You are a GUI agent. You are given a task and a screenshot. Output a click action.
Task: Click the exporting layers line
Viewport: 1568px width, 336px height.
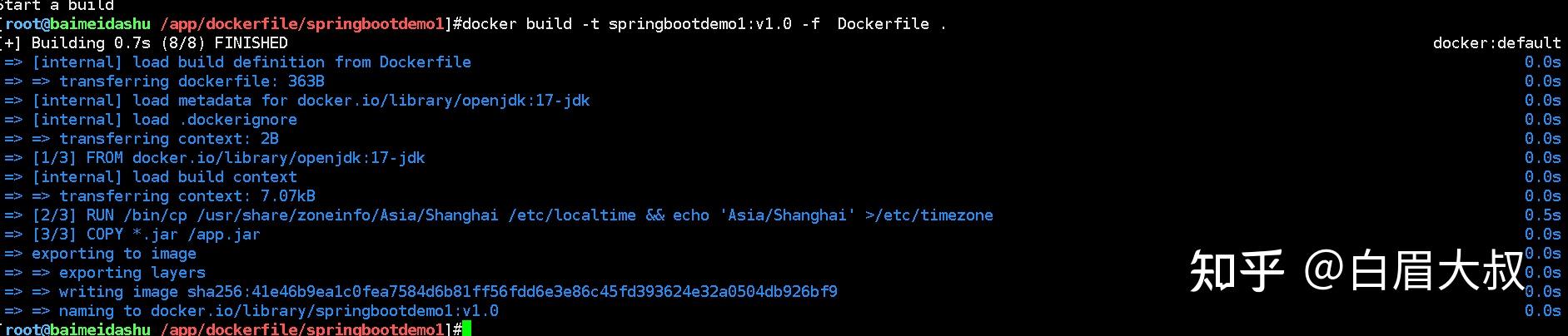click(x=104, y=273)
